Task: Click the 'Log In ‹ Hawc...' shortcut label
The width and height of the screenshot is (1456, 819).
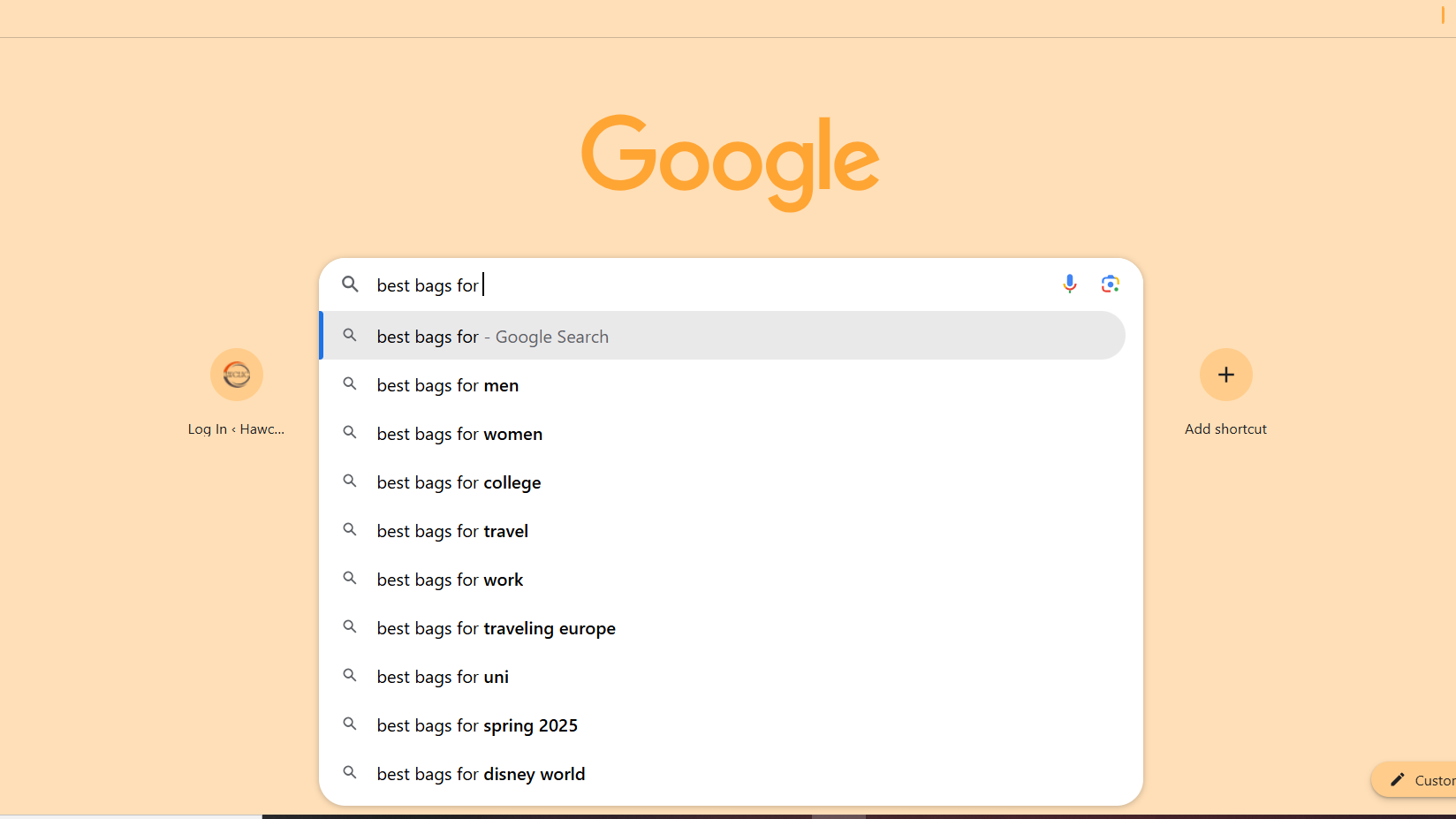Action: coord(236,429)
